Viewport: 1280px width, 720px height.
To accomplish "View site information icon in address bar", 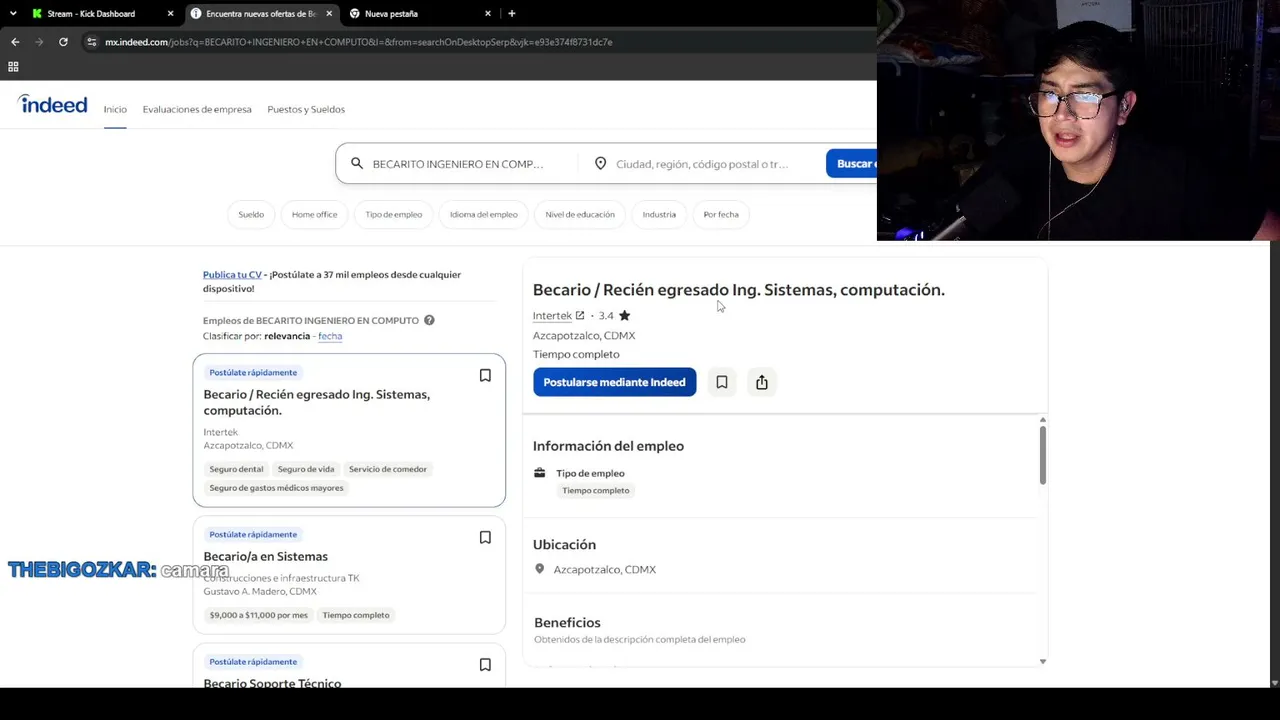I will pos(92,42).
